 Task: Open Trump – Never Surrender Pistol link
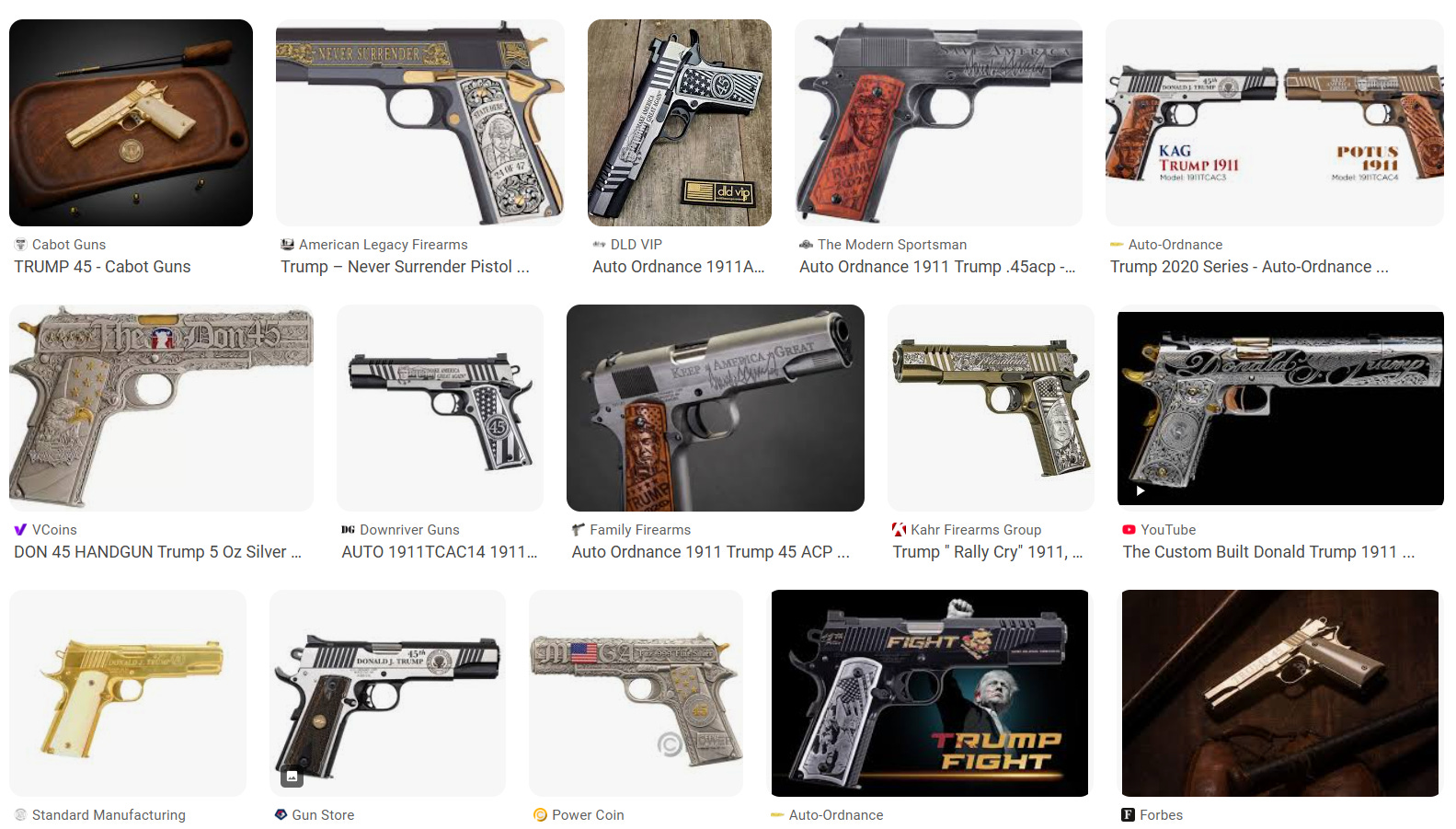point(405,267)
